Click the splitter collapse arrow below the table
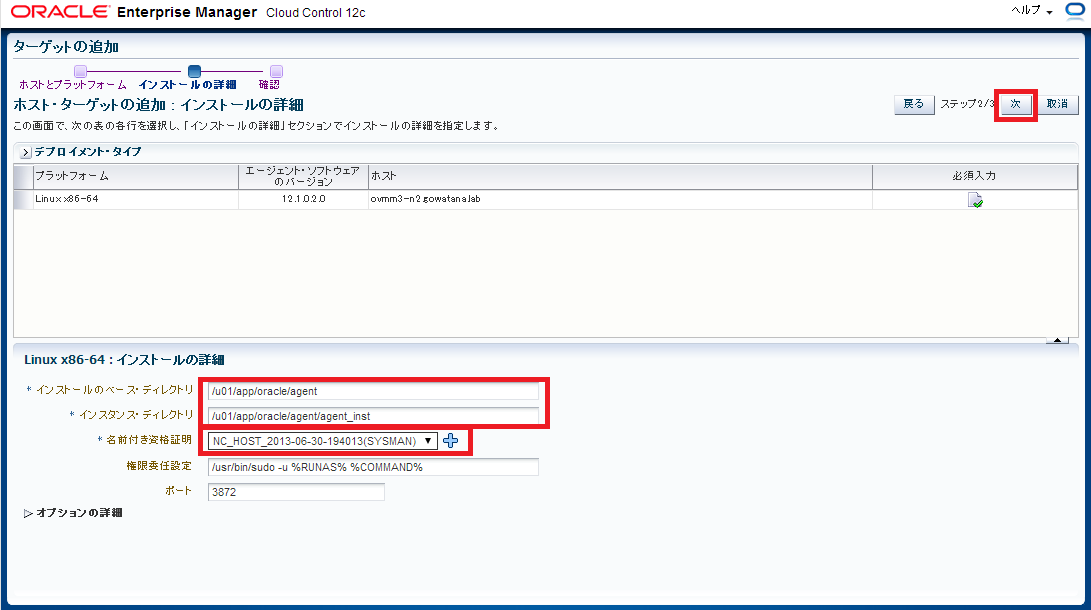This screenshot has width=1091, height=610. tap(1057, 340)
